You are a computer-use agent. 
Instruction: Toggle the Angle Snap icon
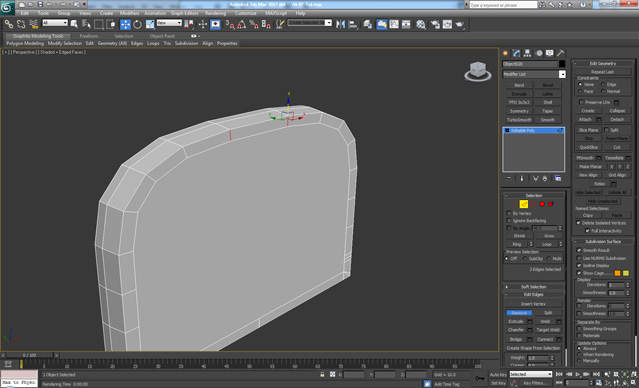[242, 24]
